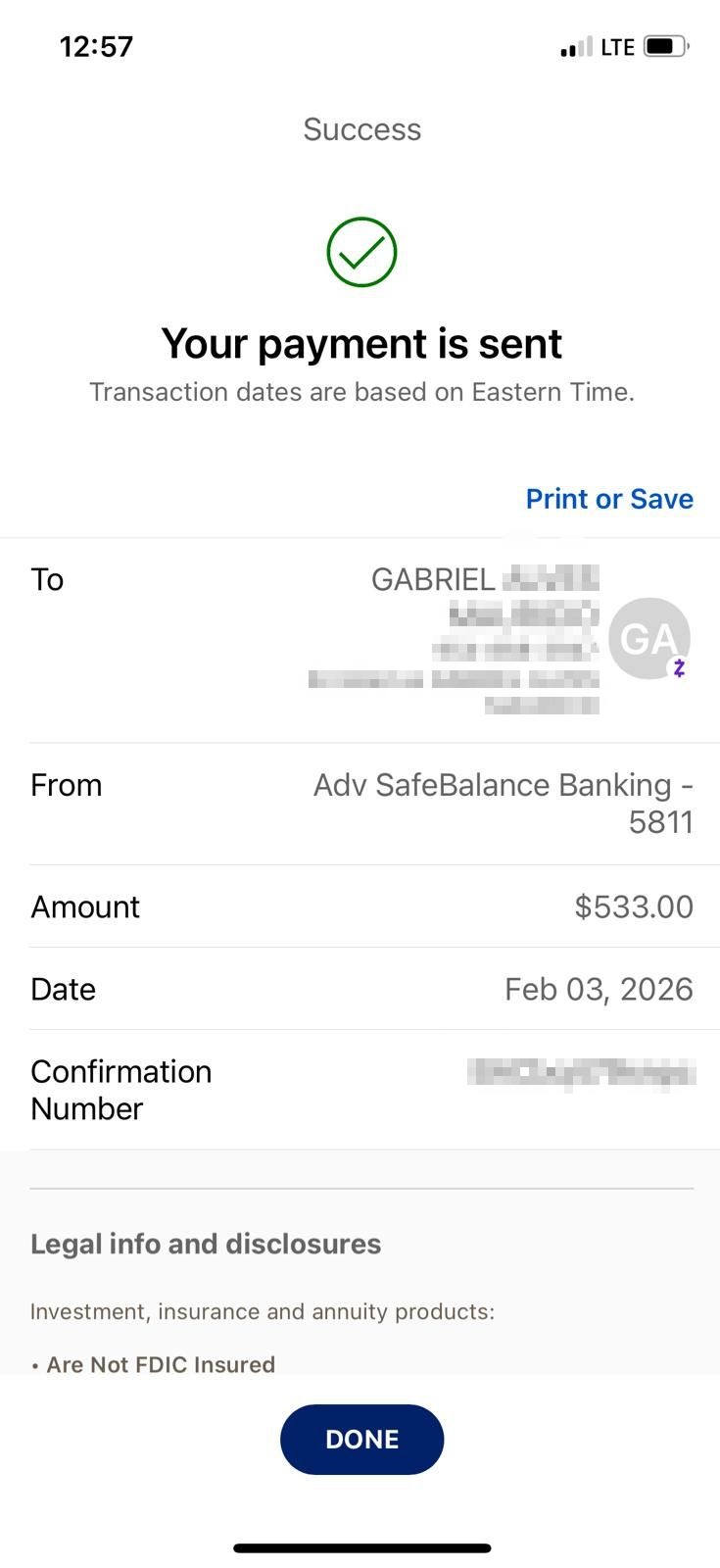Viewport: 720px width, 1568px height.
Task: Tap the green success checkmark icon
Action: (x=361, y=253)
